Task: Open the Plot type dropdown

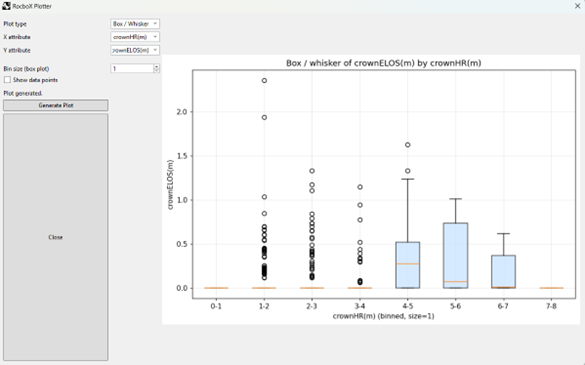Action: (x=135, y=24)
